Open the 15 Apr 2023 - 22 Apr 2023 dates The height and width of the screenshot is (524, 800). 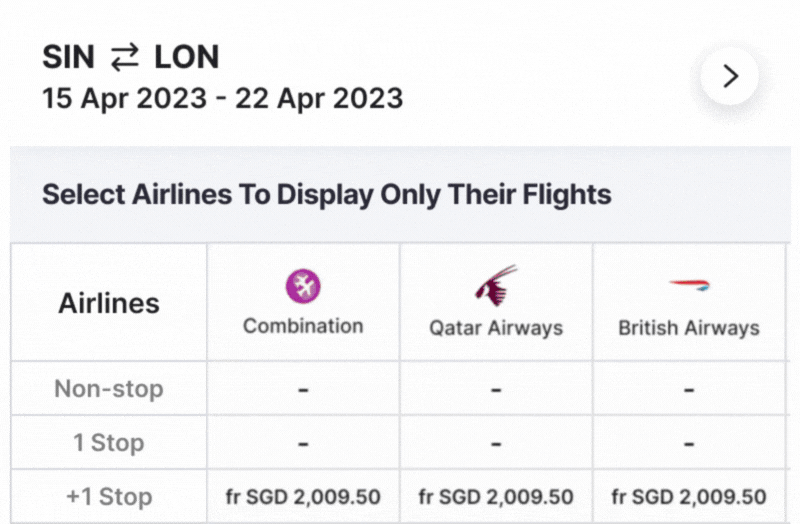(222, 98)
